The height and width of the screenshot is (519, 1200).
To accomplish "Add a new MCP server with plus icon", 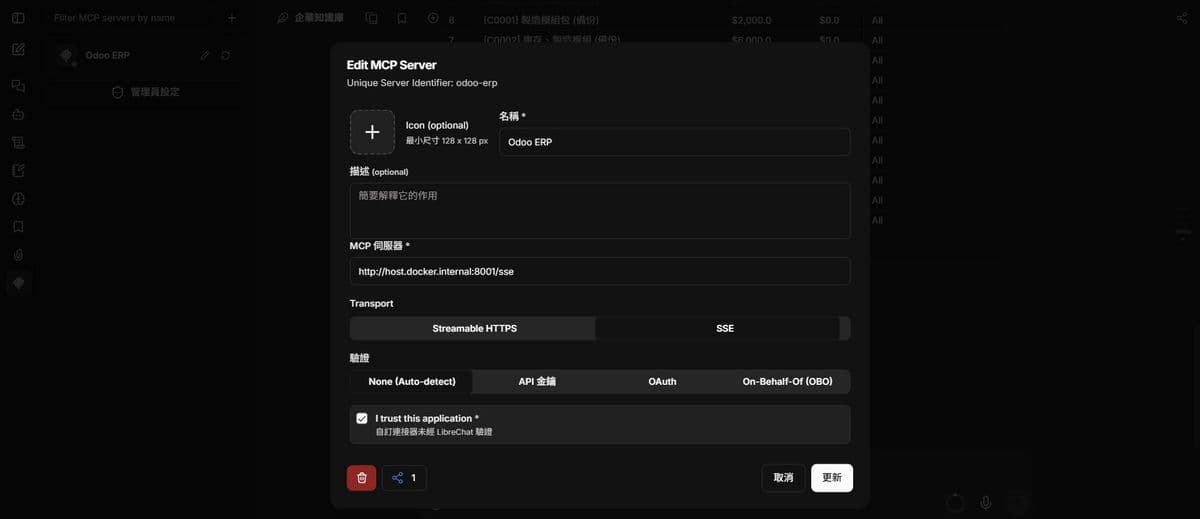I will [232, 18].
